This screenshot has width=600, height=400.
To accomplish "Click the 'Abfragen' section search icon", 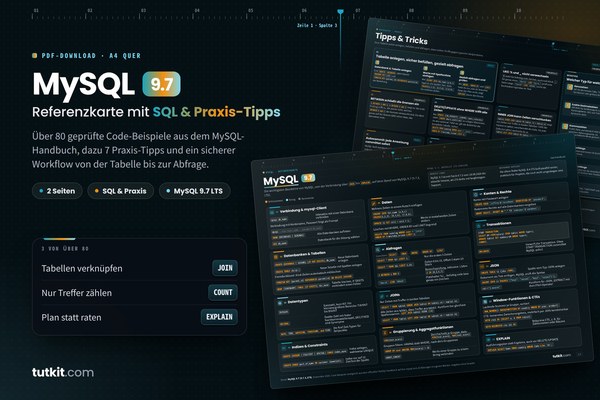I will (378, 250).
